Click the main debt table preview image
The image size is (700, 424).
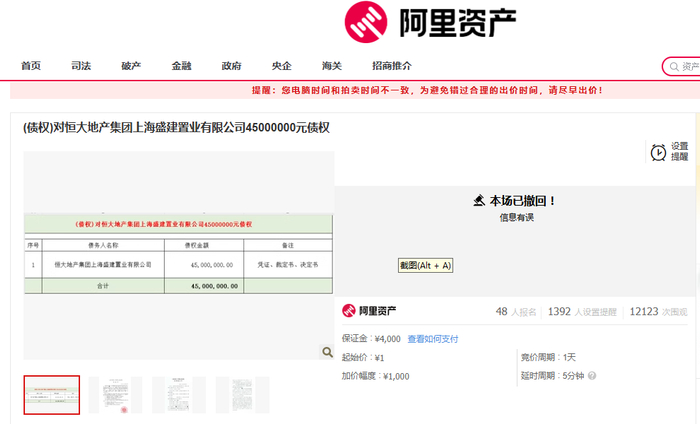(179, 254)
